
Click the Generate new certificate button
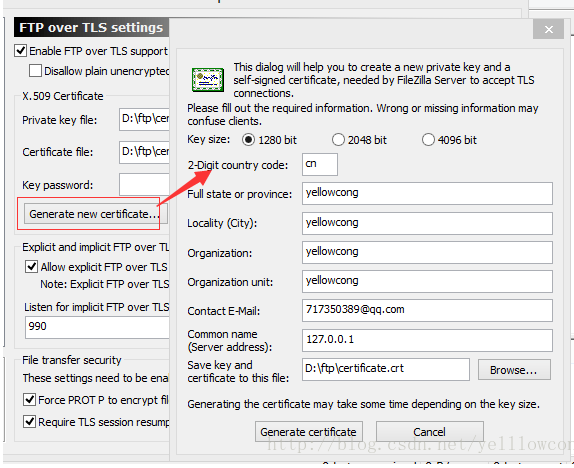[96, 214]
